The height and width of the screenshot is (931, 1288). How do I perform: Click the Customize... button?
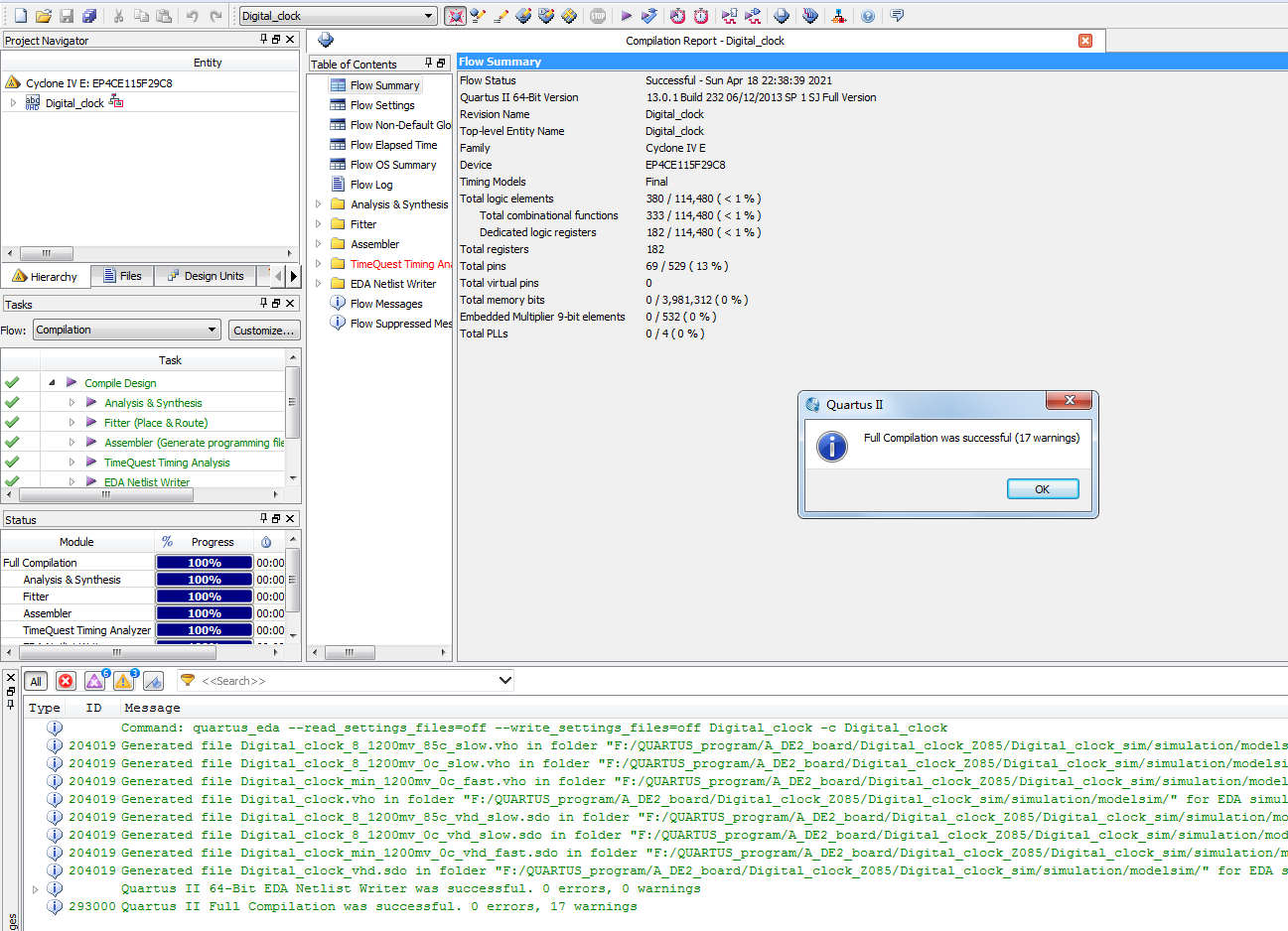click(x=263, y=331)
